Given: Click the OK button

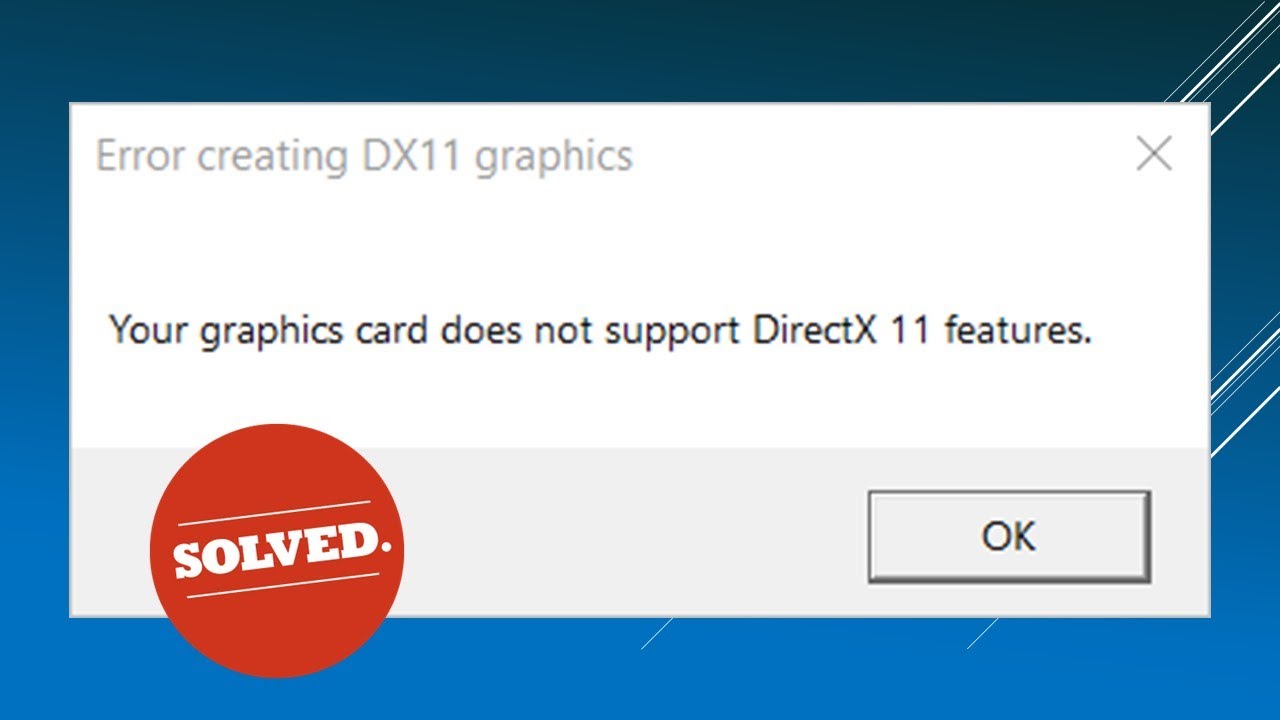Looking at the screenshot, I should coord(1009,536).
